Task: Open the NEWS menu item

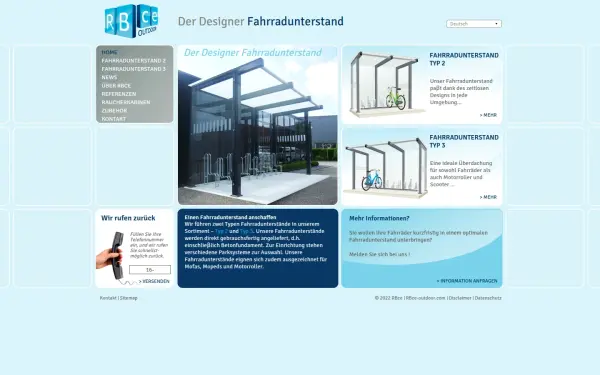Action: click(x=109, y=77)
